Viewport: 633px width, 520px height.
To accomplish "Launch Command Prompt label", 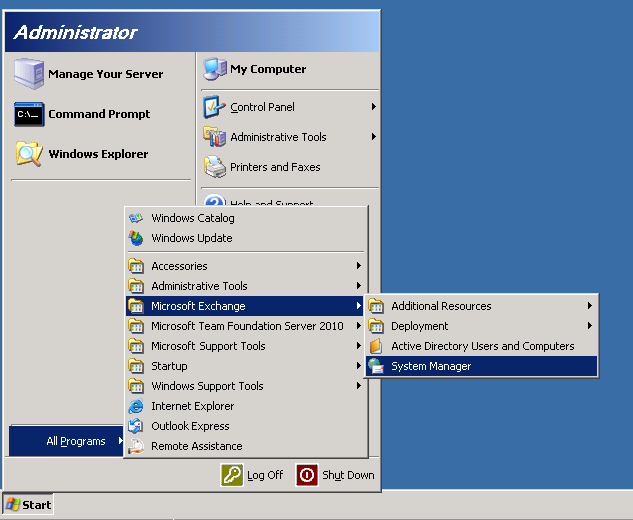I will [x=99, y=114].
